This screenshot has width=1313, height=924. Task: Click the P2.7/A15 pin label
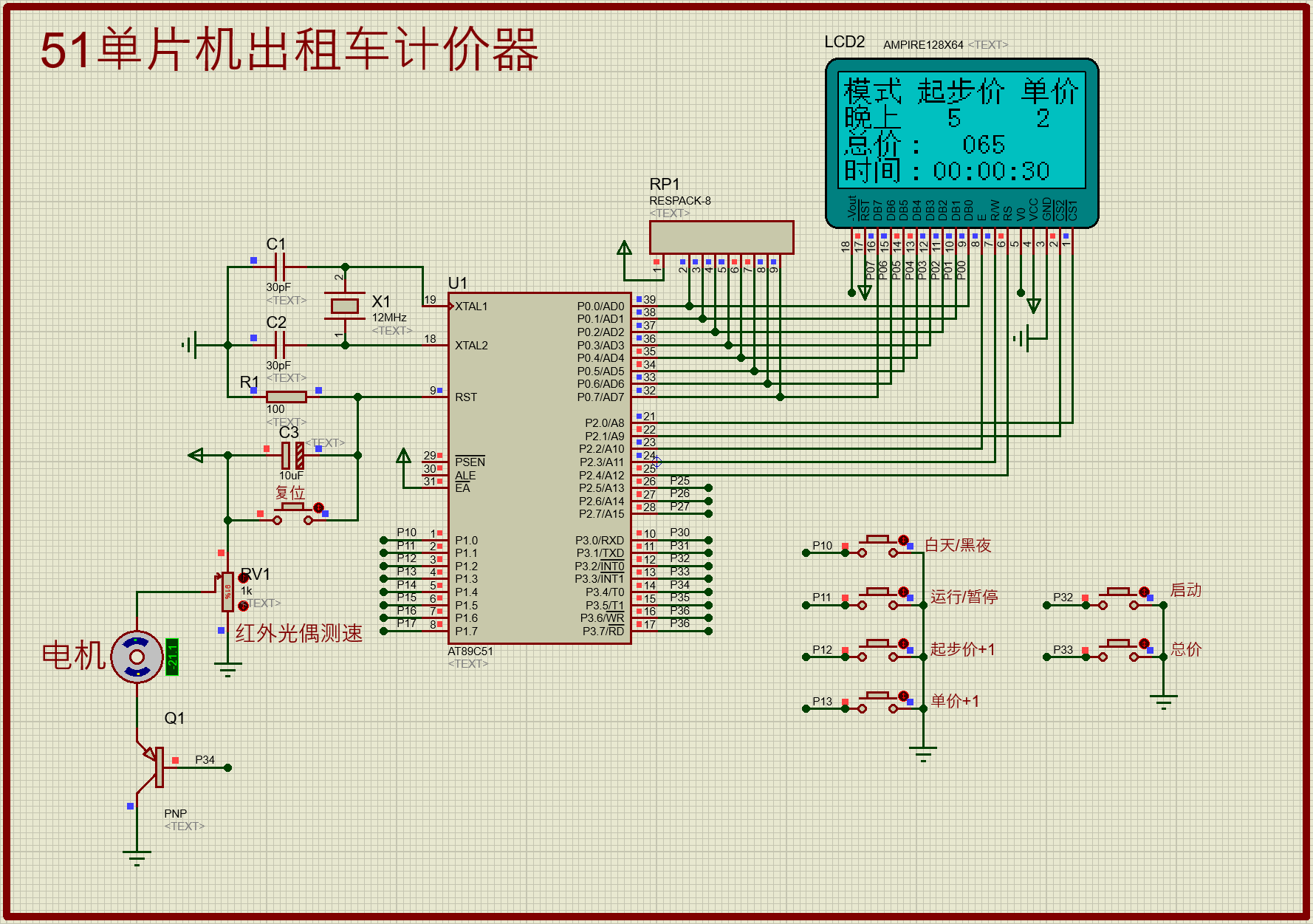[x=601, y=513]
